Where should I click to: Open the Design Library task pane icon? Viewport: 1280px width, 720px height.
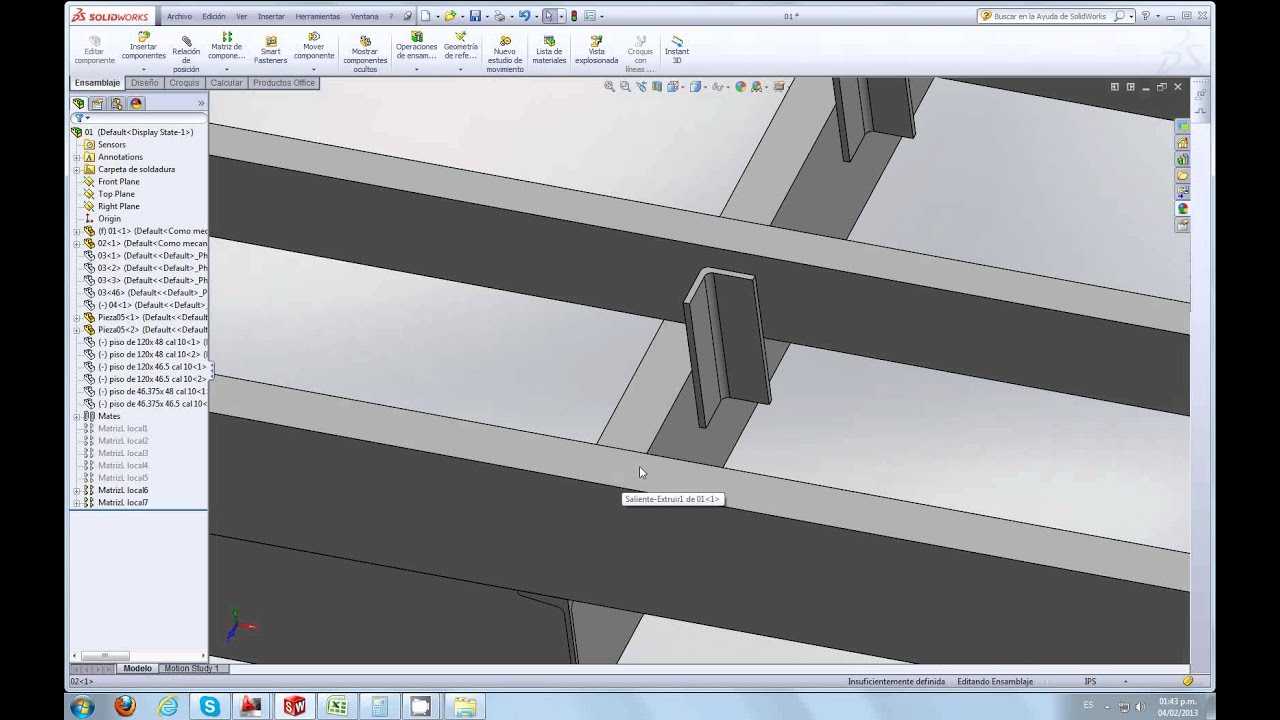pyautogui.click(x=1183, y=159)
